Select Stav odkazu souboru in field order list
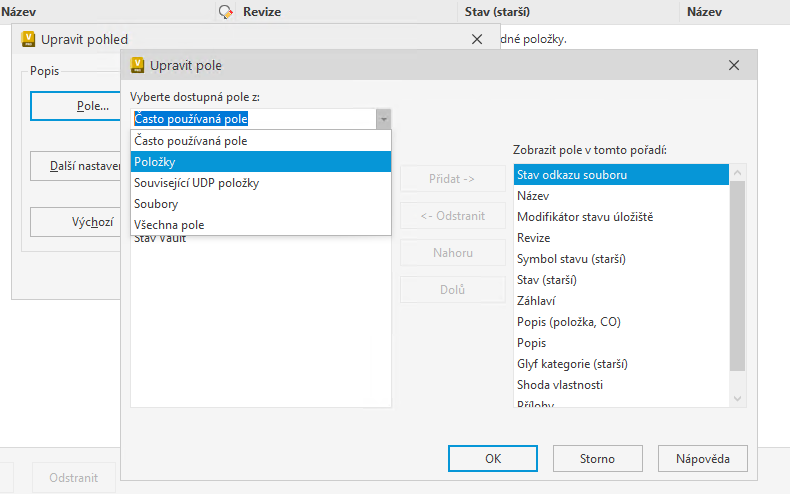The height and width of the screenshot is (494, 790). (x=622, y=175)
